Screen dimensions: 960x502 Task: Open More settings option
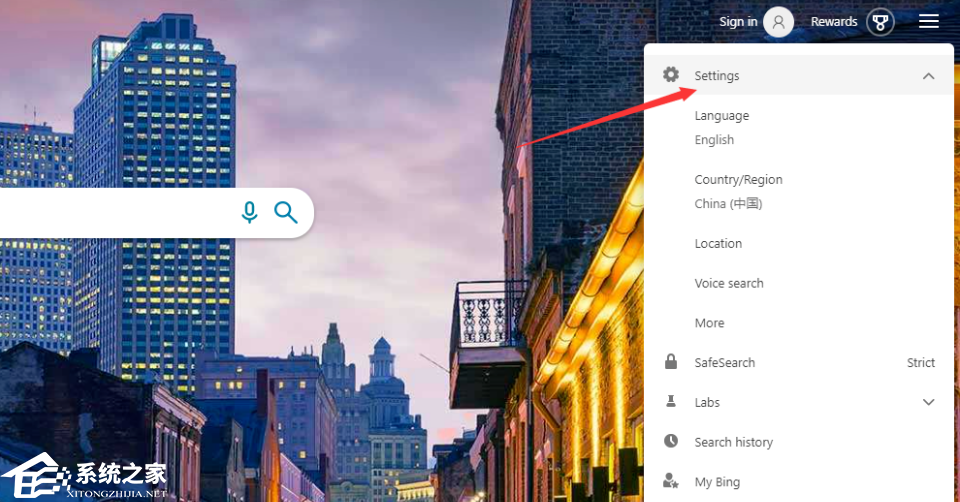tap(709, 323)
